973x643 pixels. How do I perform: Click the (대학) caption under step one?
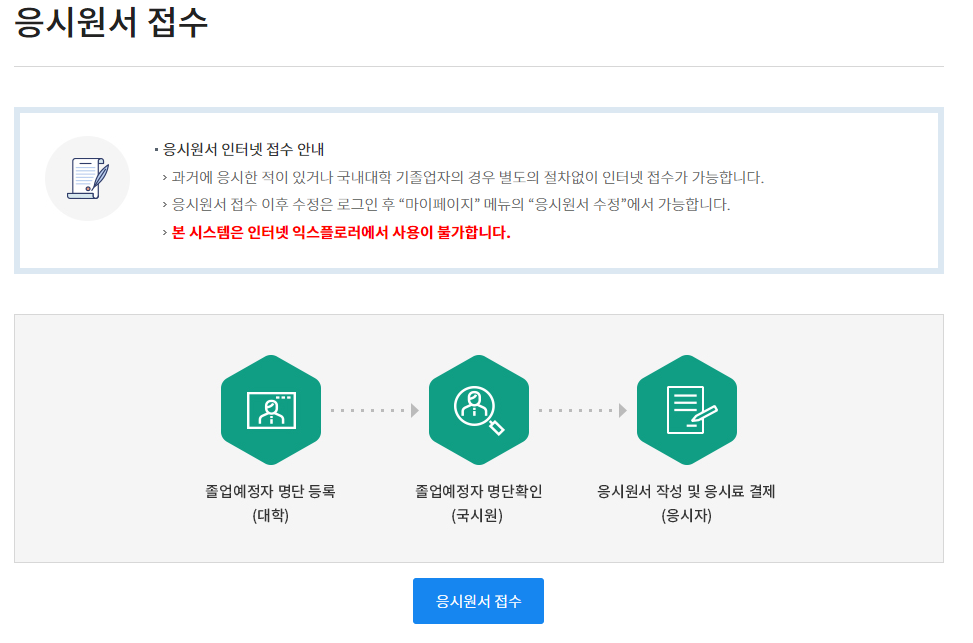pos(271,516)
